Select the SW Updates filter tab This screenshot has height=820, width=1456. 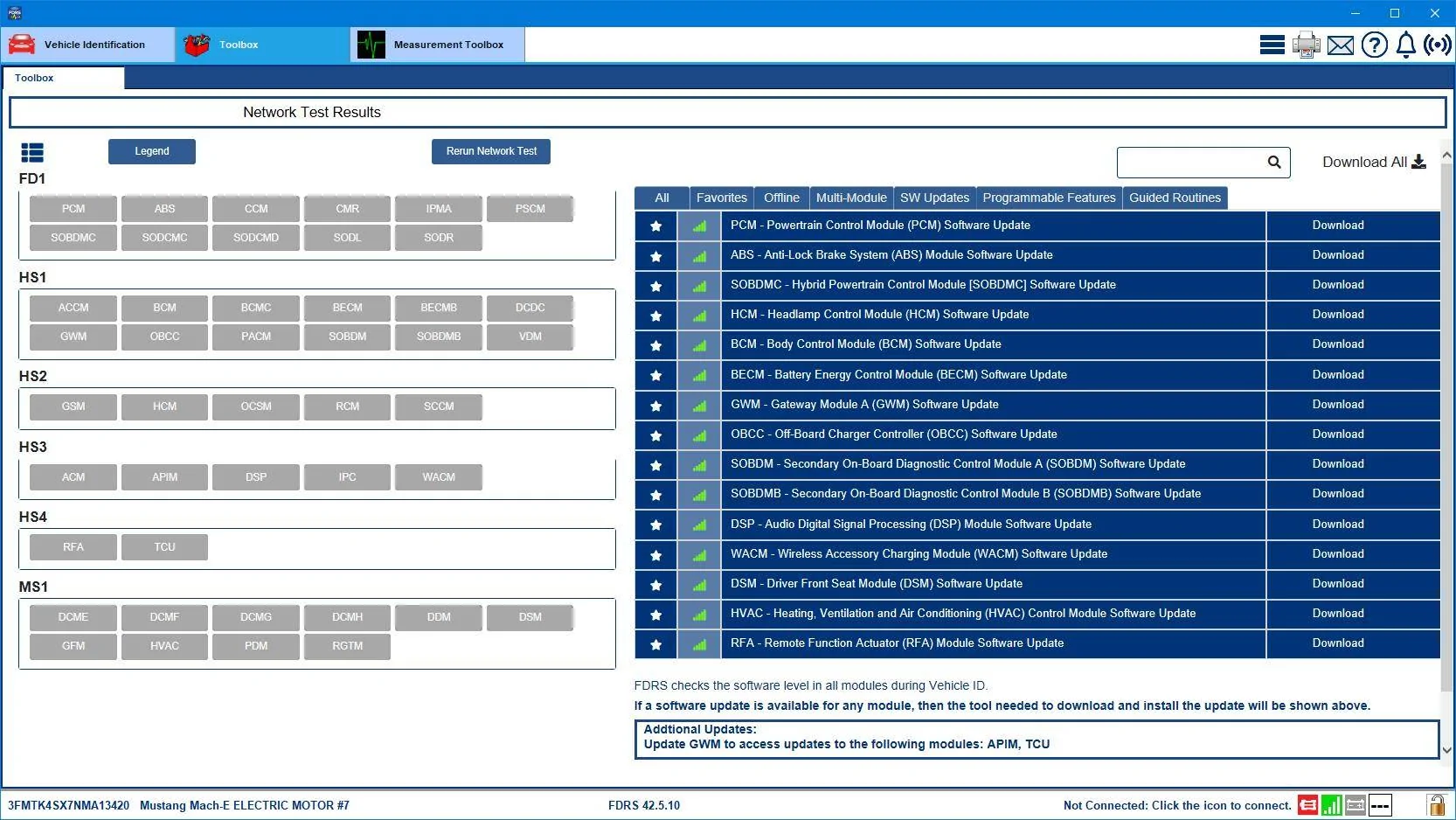[x=934, y=198]
